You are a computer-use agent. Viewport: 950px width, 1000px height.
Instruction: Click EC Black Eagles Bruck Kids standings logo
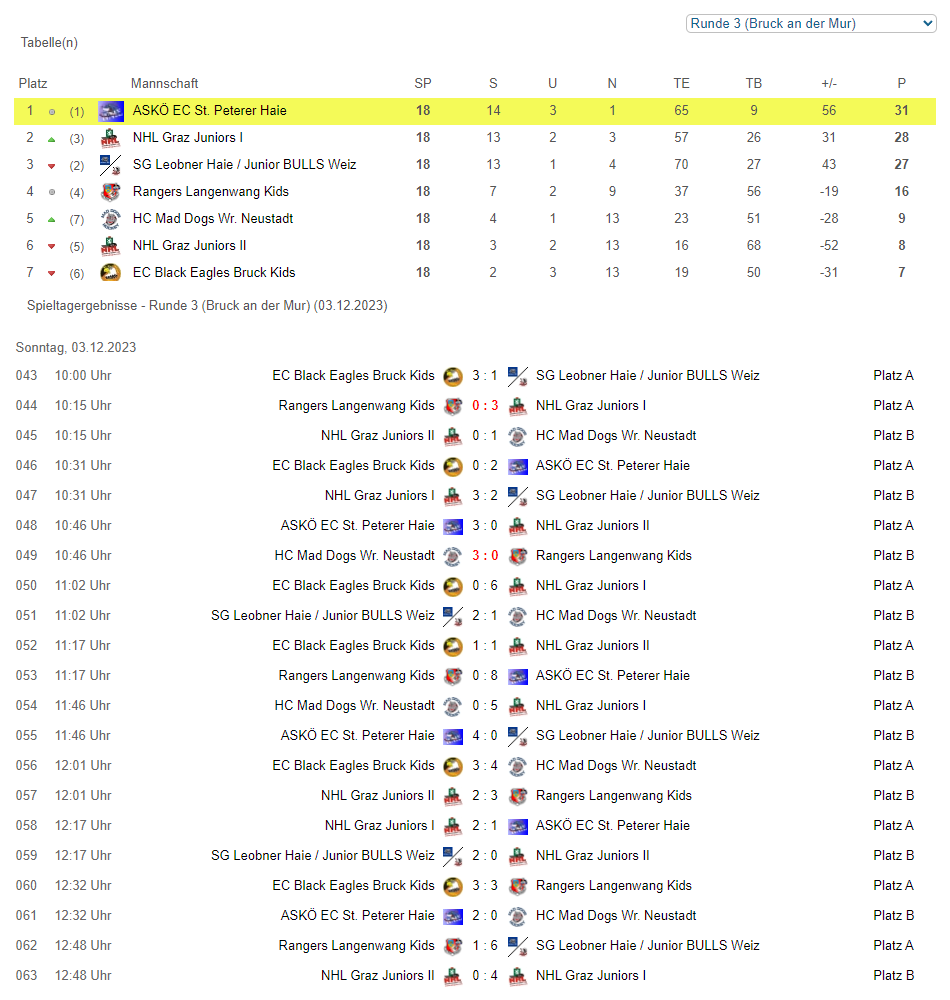111,273
